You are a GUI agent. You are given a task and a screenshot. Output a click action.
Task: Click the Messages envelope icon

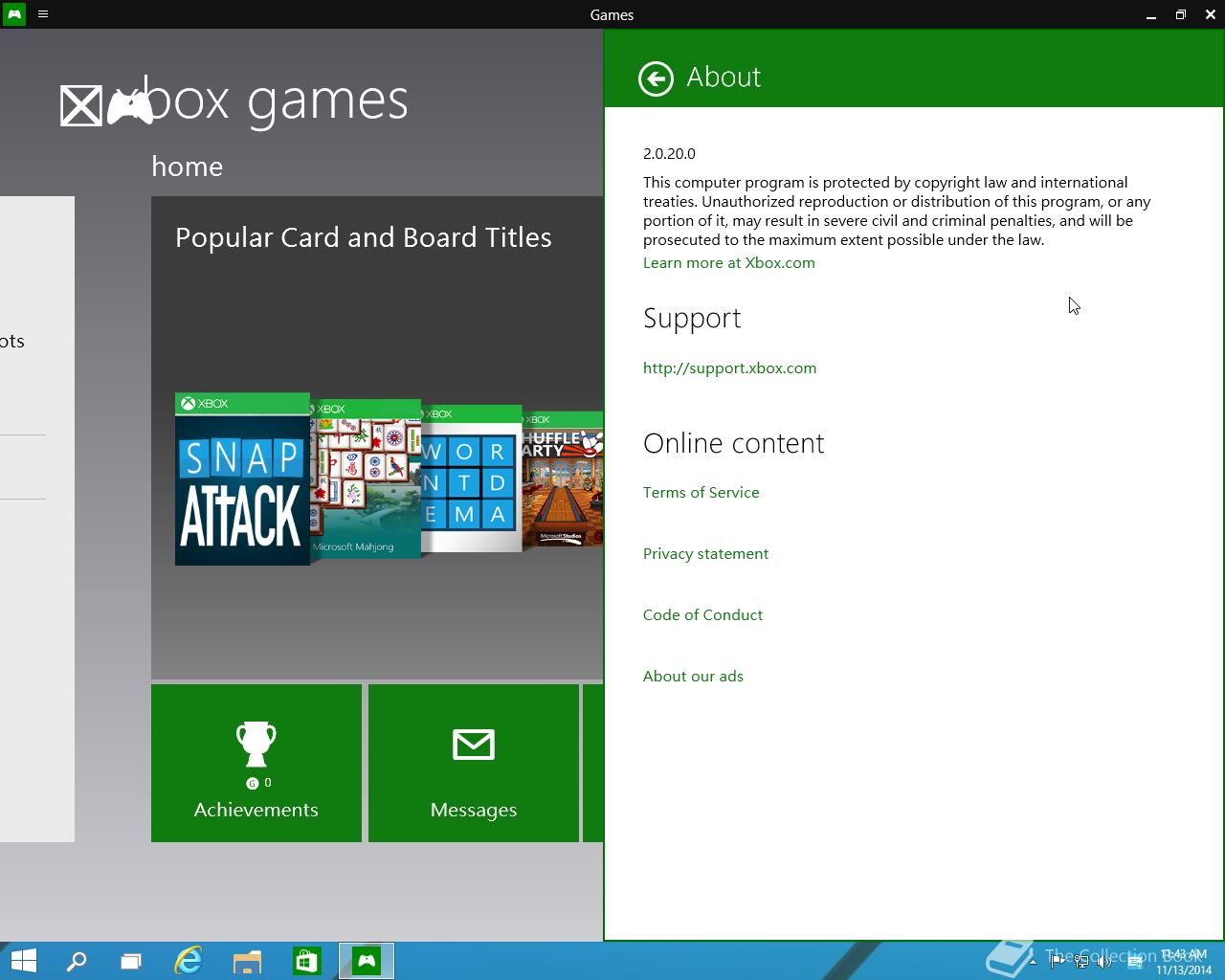[x=474, y=745]
